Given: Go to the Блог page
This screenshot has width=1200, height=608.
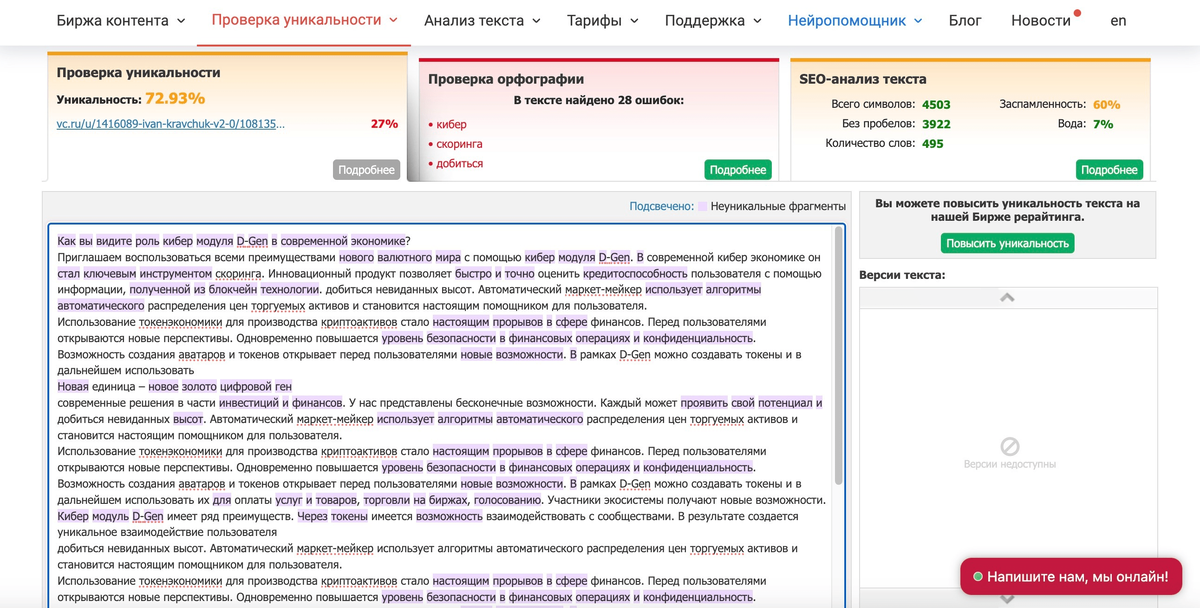Looking at the screenshot, I should [x=965, y=20].
